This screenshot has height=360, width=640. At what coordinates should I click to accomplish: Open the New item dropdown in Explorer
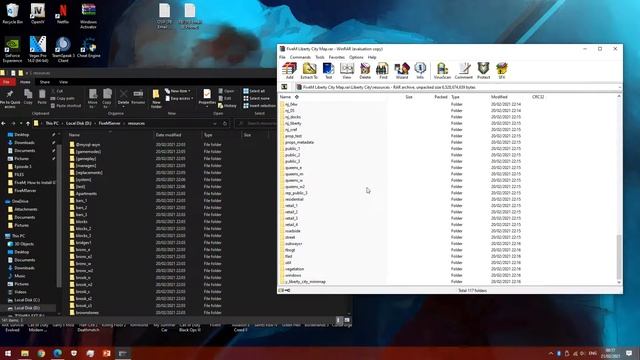178,91
